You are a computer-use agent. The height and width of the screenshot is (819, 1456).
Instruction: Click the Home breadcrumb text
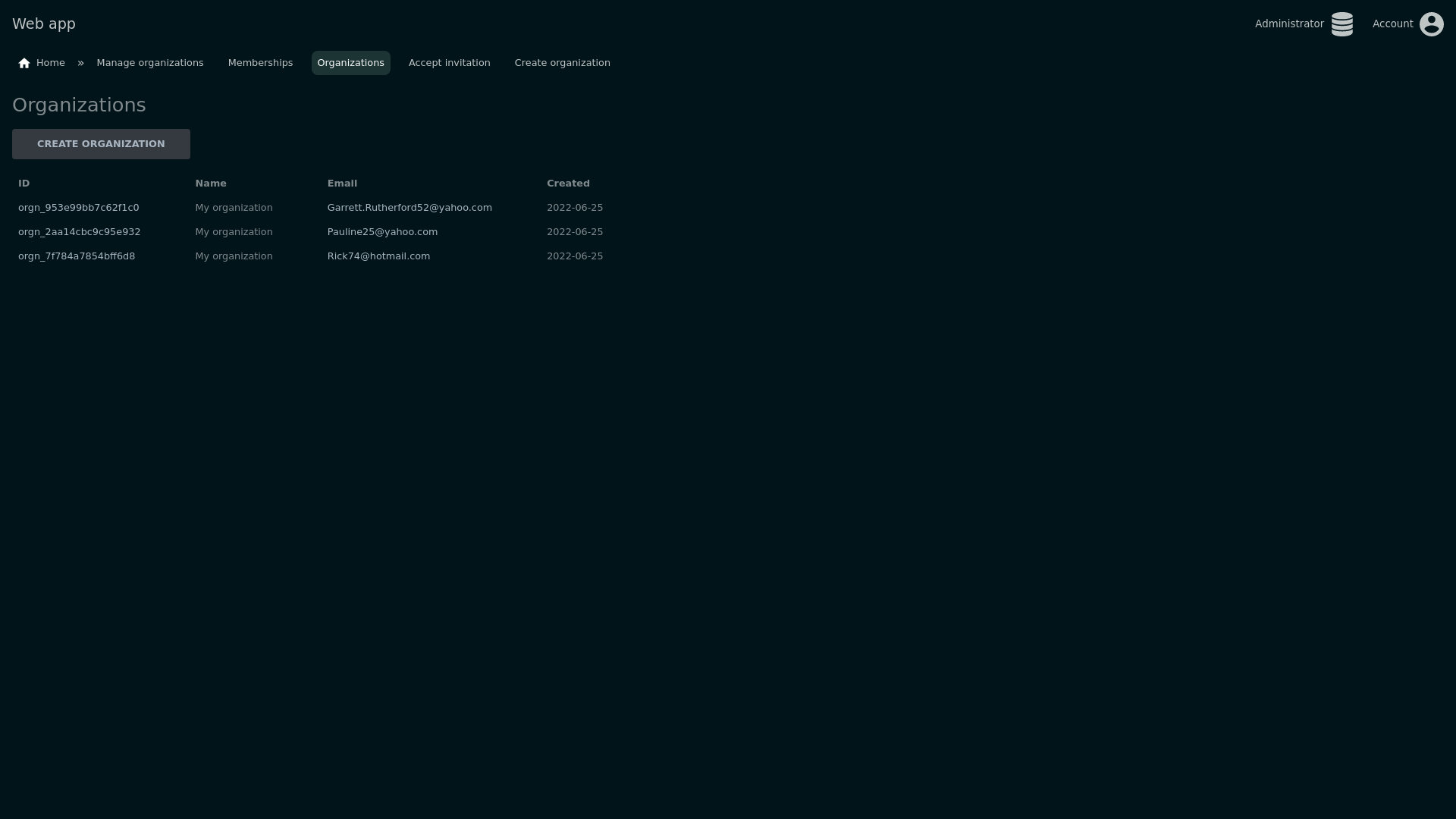(51, 63)
